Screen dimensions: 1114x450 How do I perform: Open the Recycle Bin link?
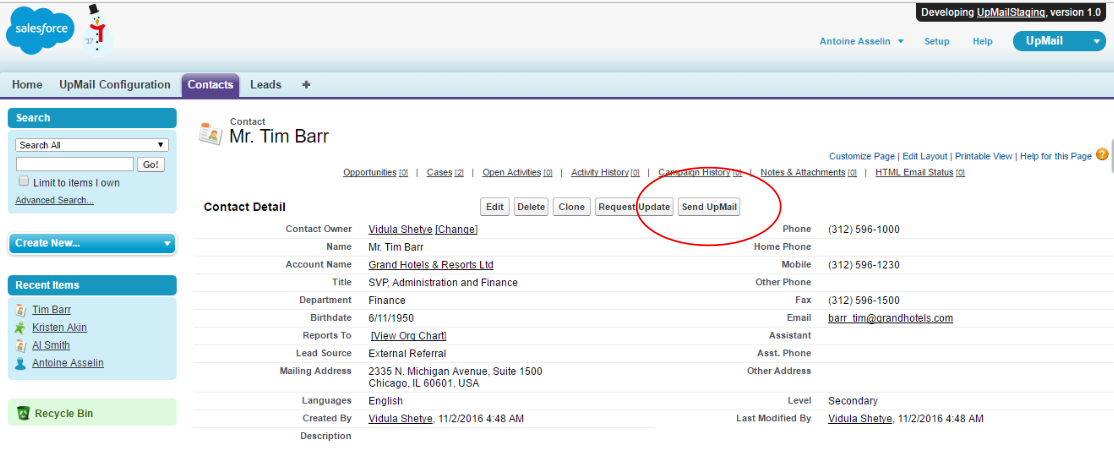(x=64, y=413)
